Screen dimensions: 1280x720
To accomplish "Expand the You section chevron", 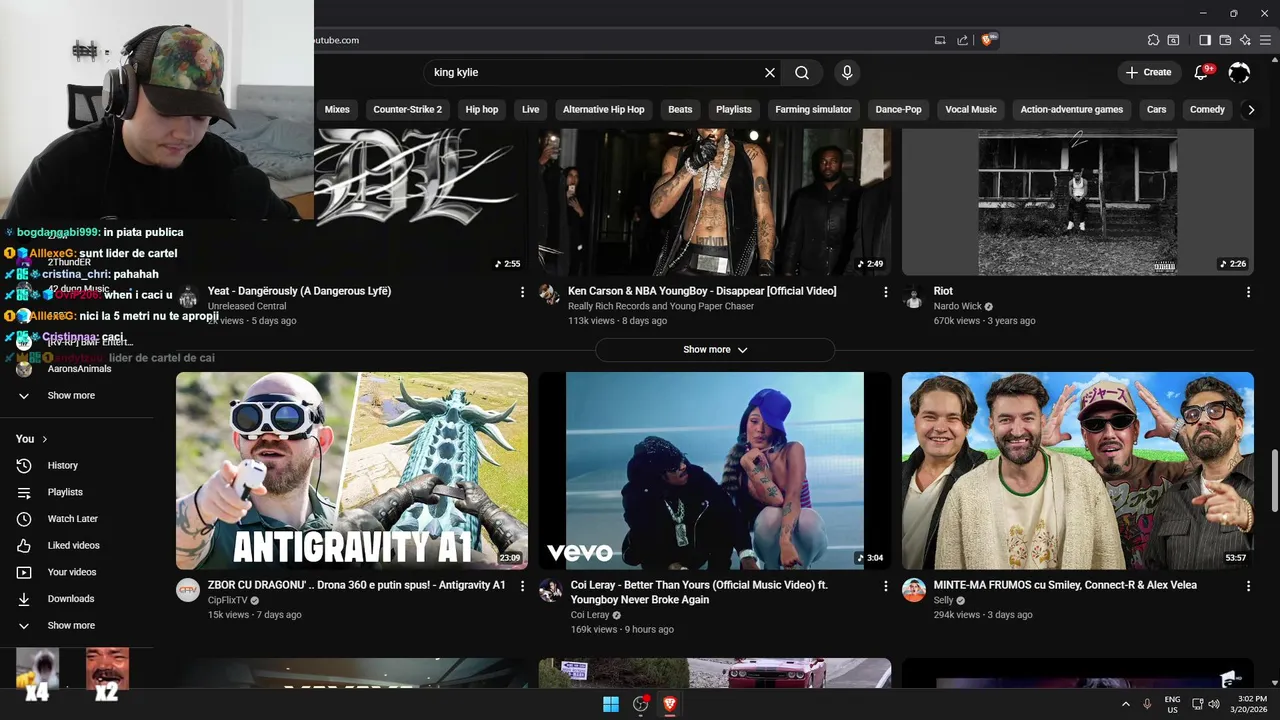I will tap(45, 439).
